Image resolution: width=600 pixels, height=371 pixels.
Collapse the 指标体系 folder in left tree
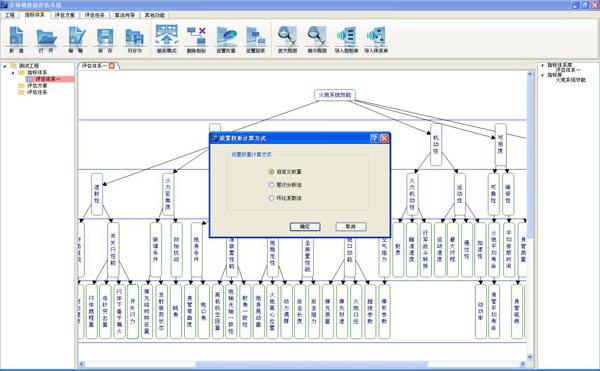[x=13, y=72]
